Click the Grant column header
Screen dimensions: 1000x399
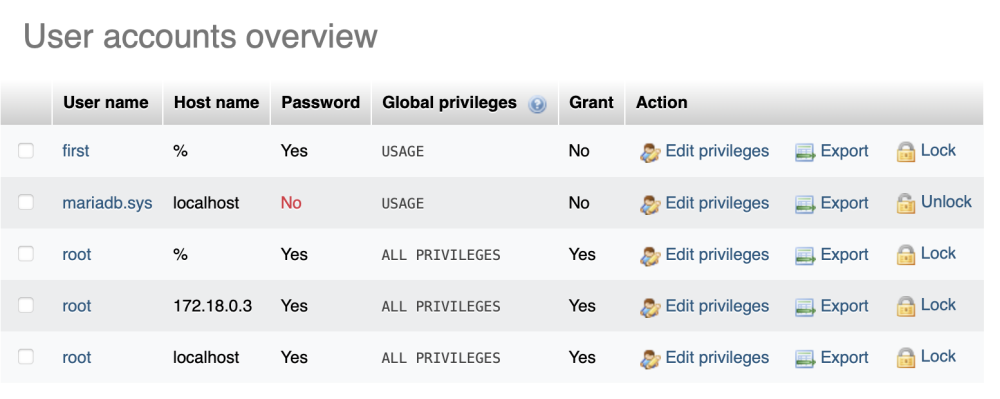(591, 103)
